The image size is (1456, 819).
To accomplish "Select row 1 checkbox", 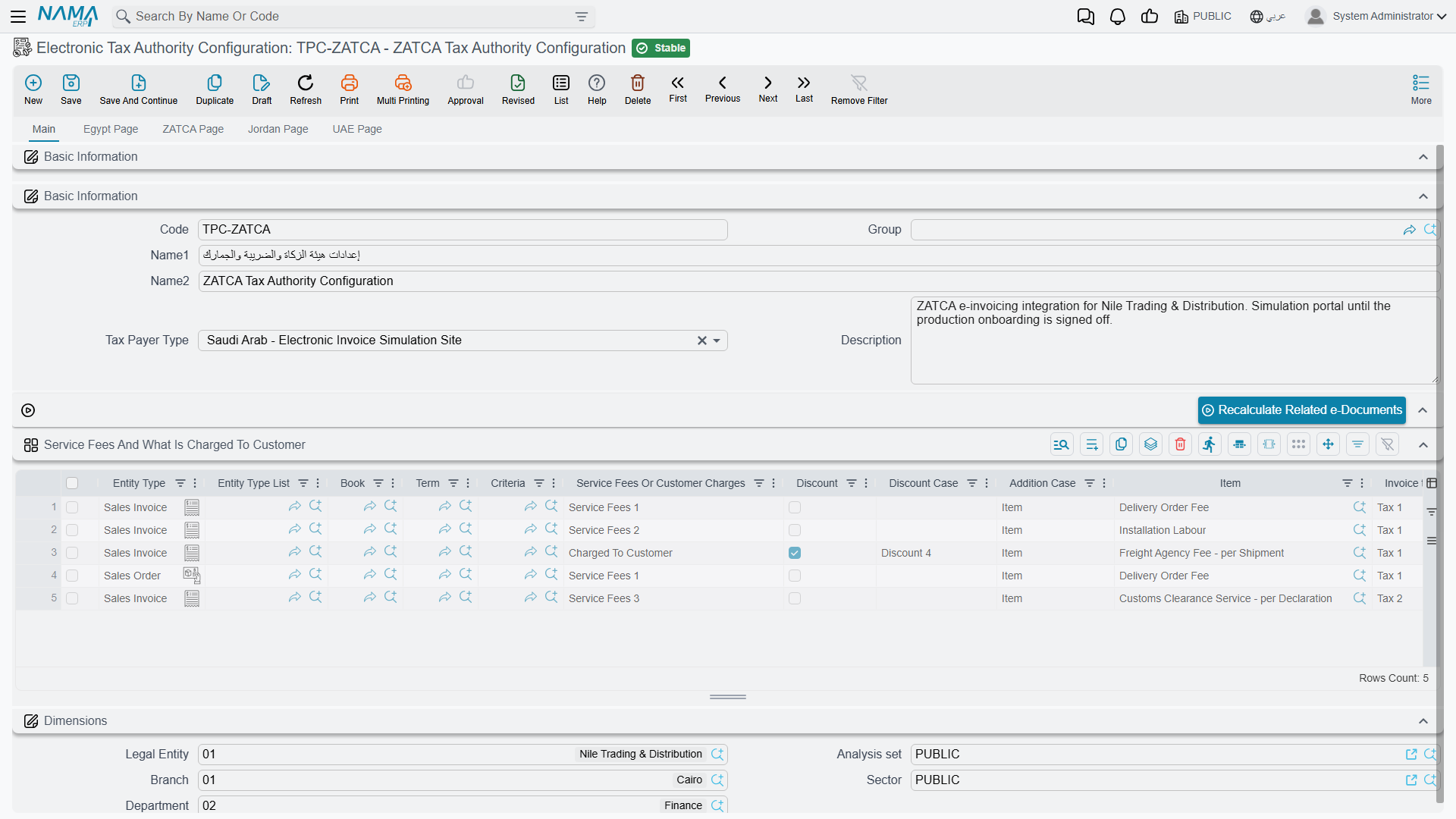I will [x=72, y=507].
